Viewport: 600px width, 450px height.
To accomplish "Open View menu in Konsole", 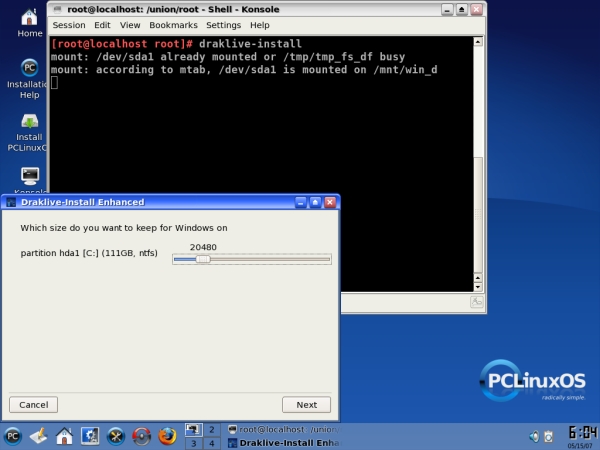I will click(x=130, y=25).
